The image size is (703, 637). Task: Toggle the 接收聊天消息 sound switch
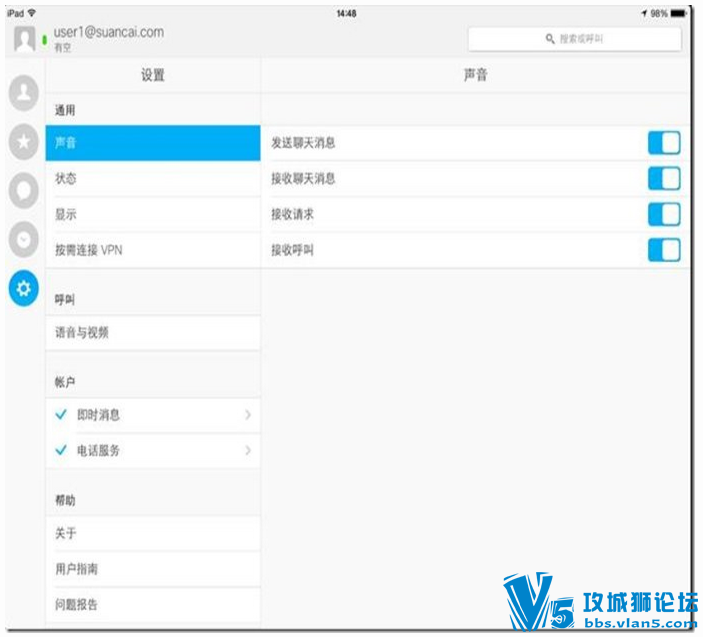click(664, 178)
